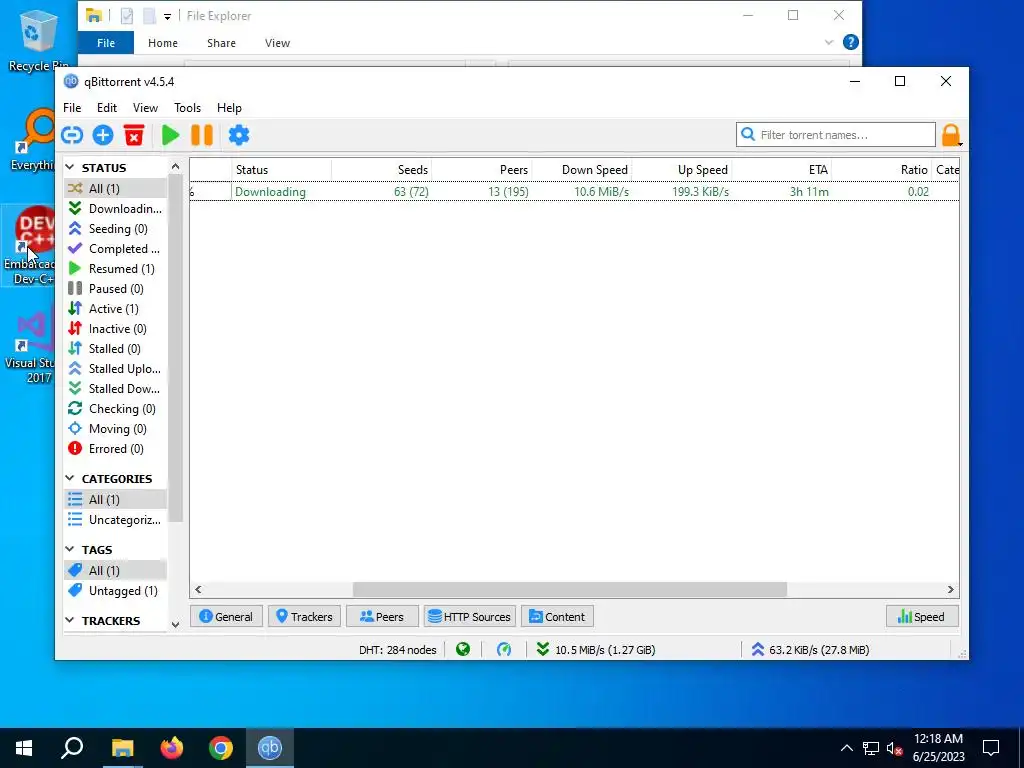Filter by Paused (0) status

click(115, 289)
